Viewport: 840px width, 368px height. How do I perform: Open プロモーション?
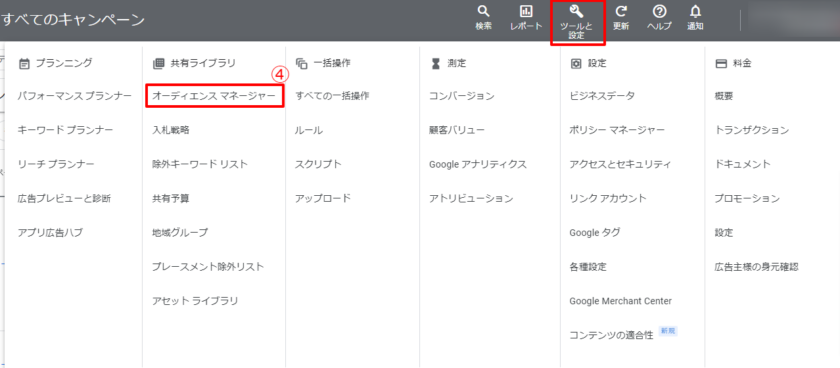coord(747,199)
